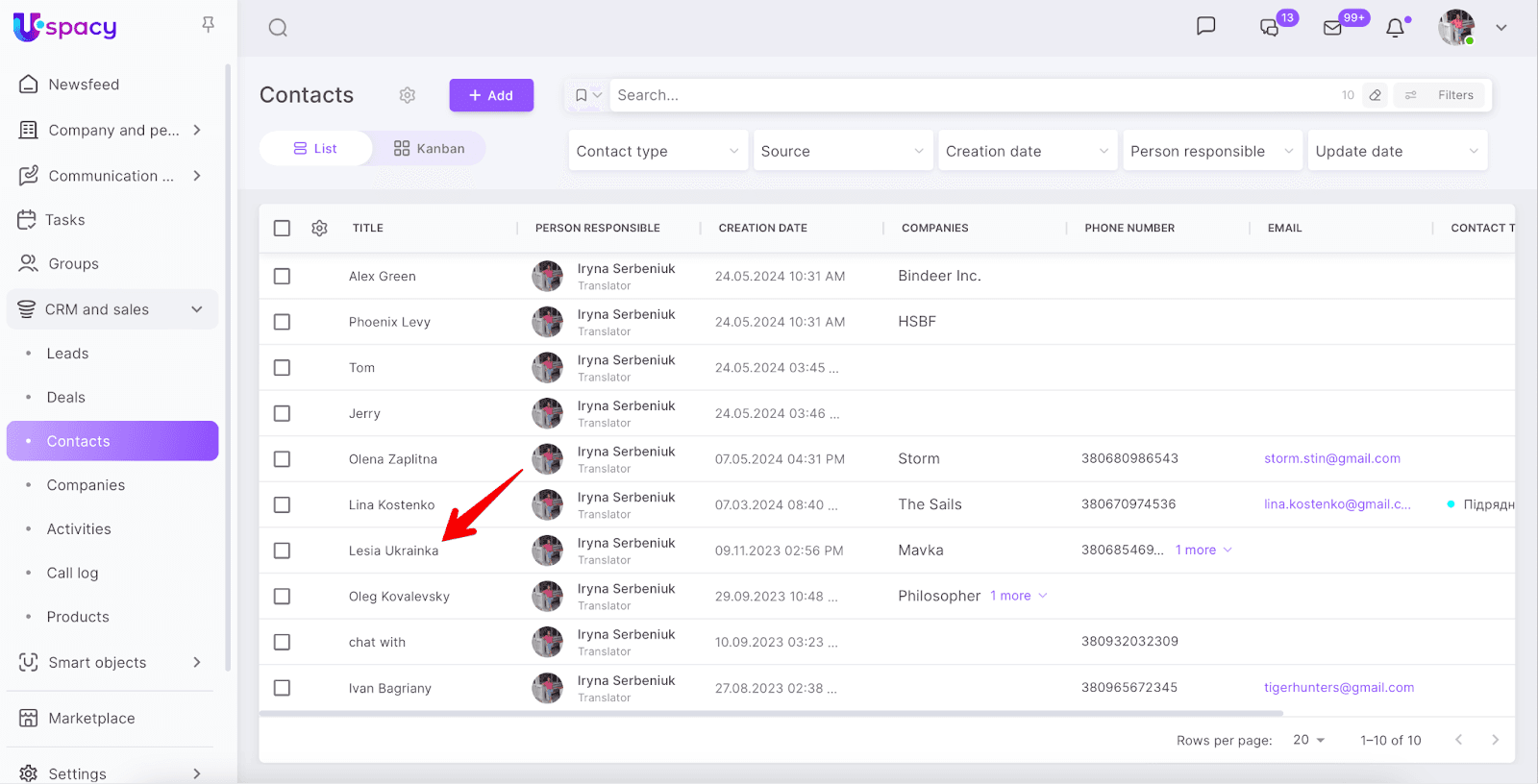Image resolution: width=1538 pixels, height=784 pixels.
Task: Click the horizontal table scrollbar
Action: click(x=769, y=714)
